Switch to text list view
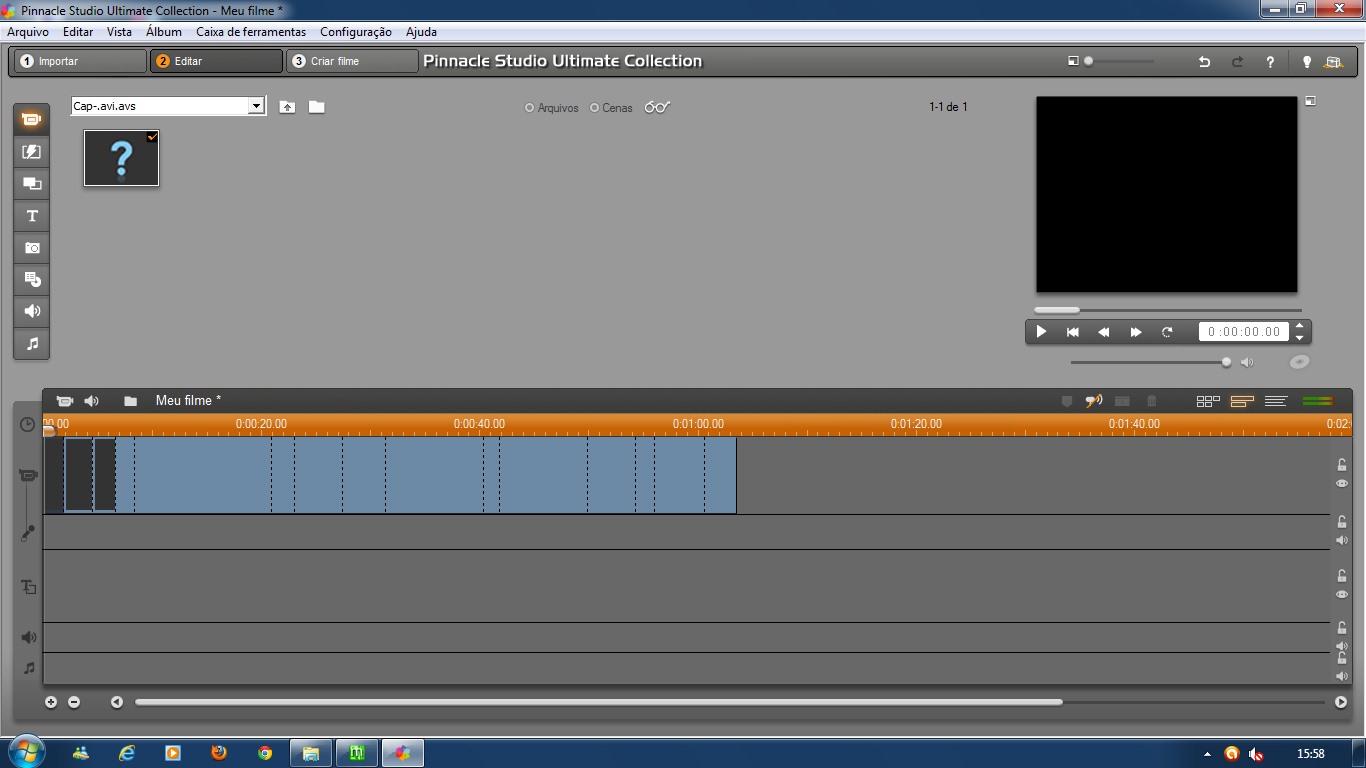1366x768 pixels. pos(1275,401)
